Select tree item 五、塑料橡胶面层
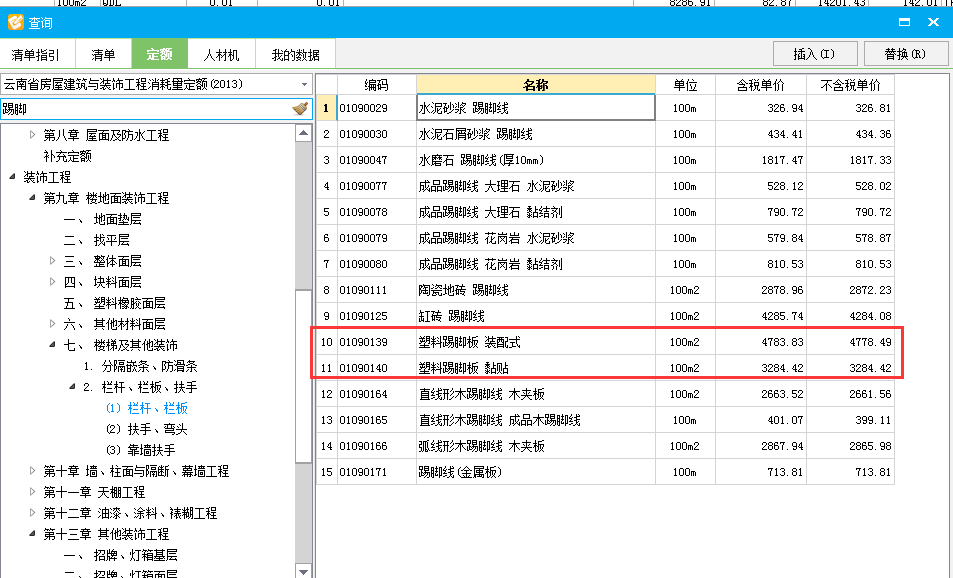The width and height of the screenshot is (953, 578). pyautogui.click(x=114, y=303)
